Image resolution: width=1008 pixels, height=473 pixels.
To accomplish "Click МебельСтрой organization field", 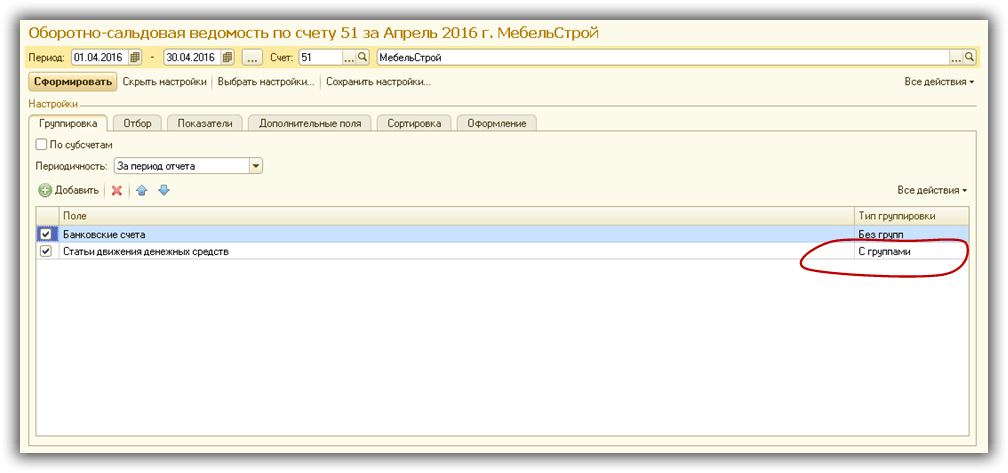I will (x=663, y=57).
